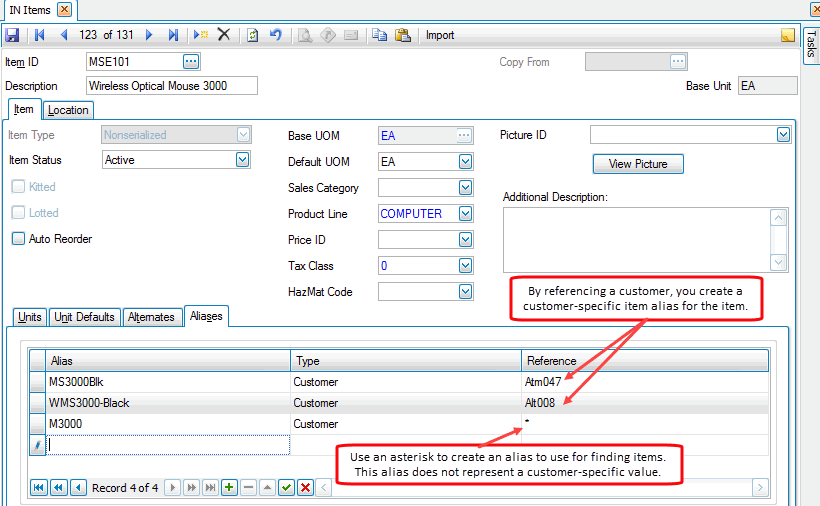This screenshot has height=506, width=820.
Task: Toggle the Lotted checkbox
Action: [x=18, y=213]
